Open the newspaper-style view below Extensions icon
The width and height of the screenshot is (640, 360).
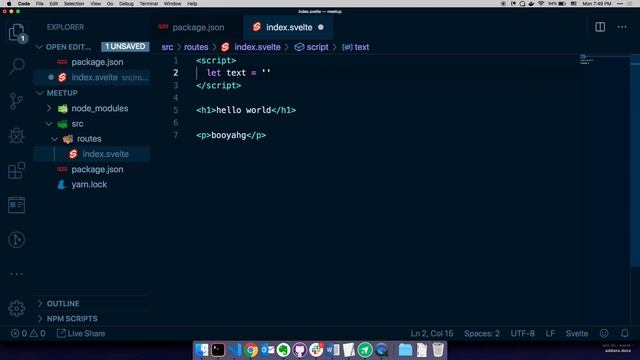click(x=16, y=205)
